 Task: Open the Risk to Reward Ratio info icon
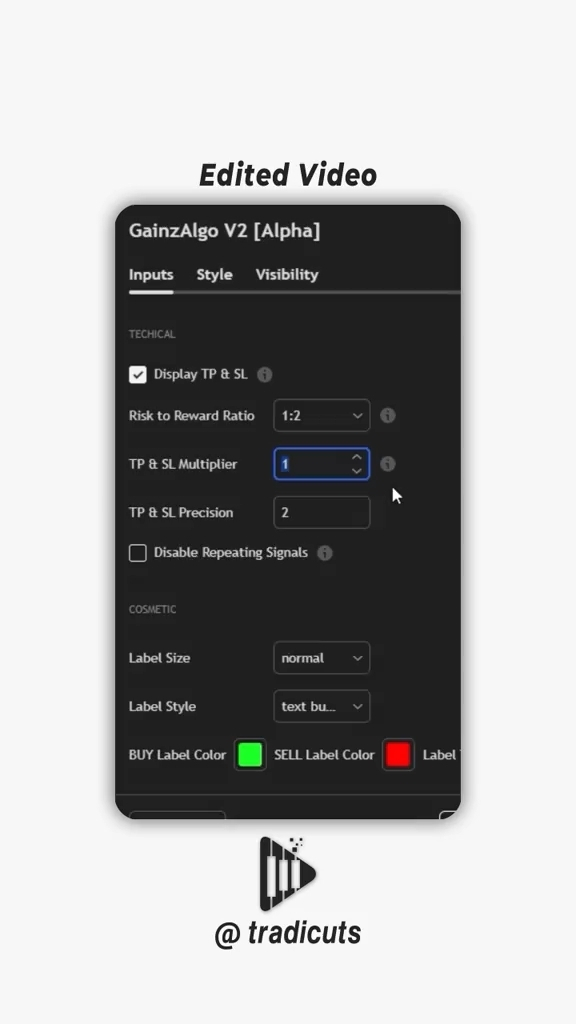388,415
